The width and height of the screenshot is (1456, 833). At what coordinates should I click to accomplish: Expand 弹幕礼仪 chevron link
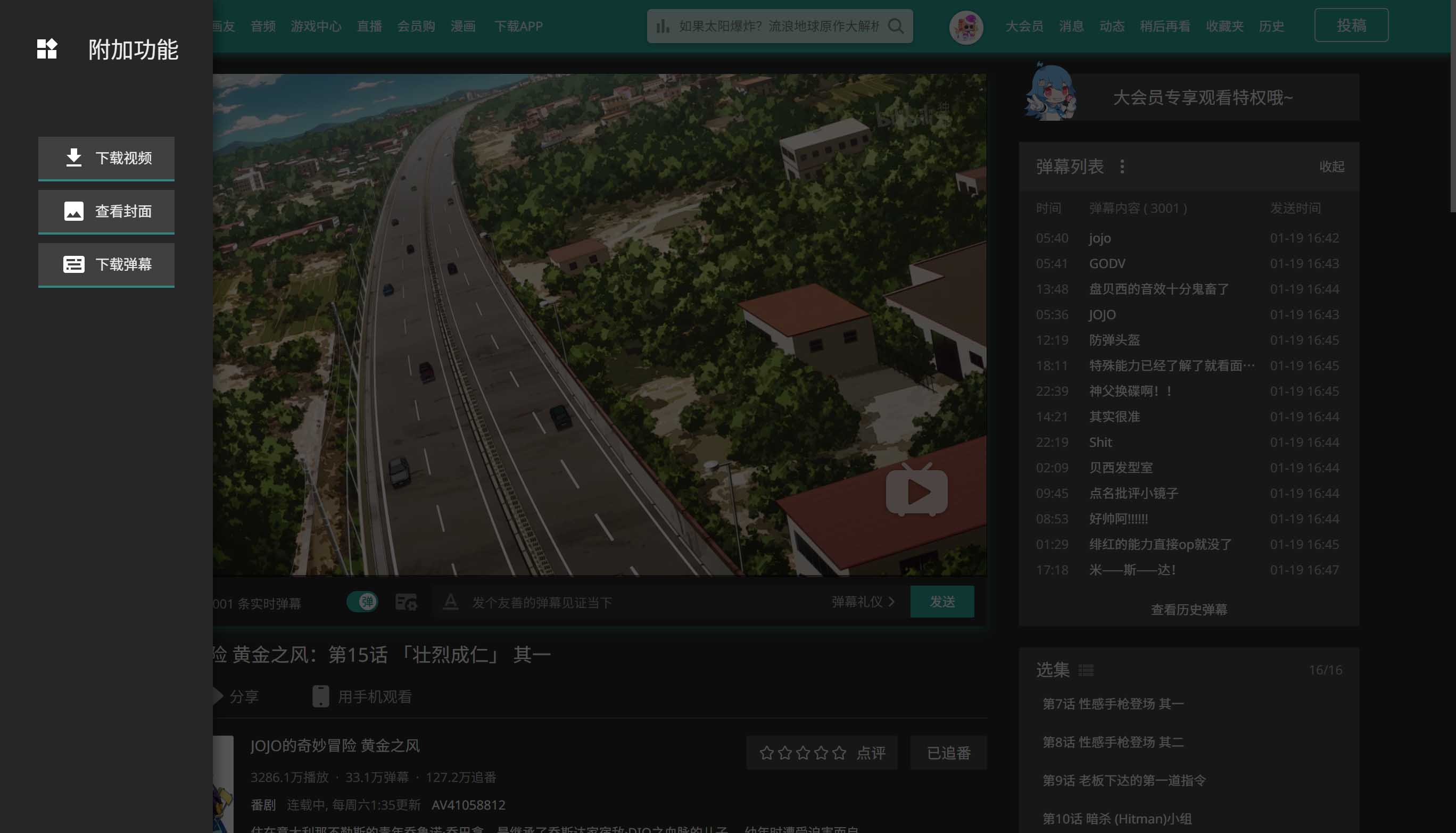pyautogui.click(x=863, y=602)
